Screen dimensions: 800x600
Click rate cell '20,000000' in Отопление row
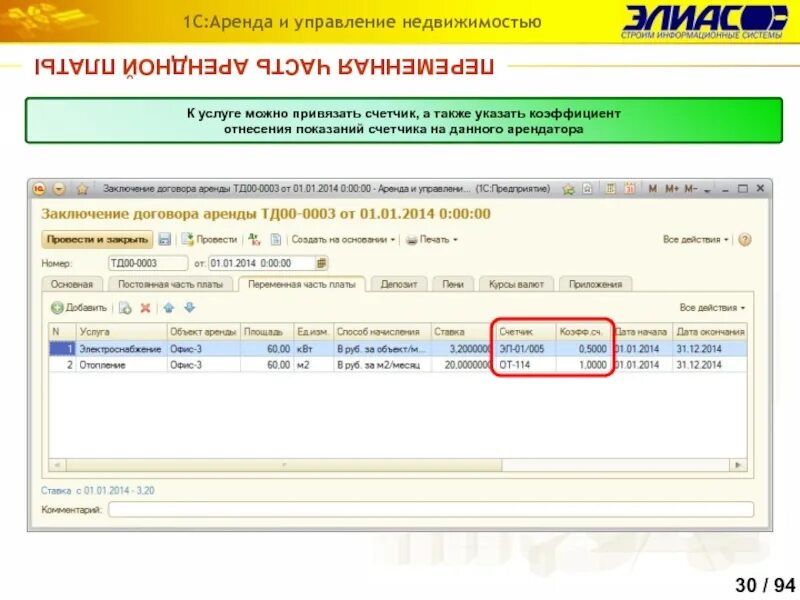point(461,365)
